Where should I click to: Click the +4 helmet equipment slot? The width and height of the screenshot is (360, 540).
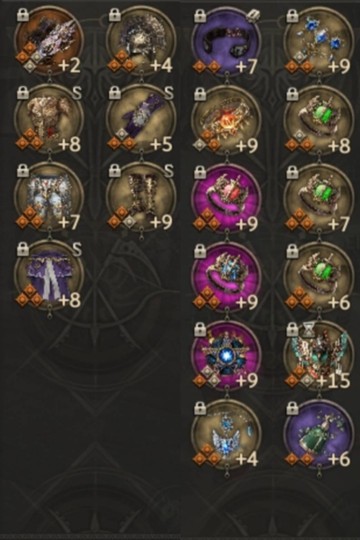[x=141, y=41]
